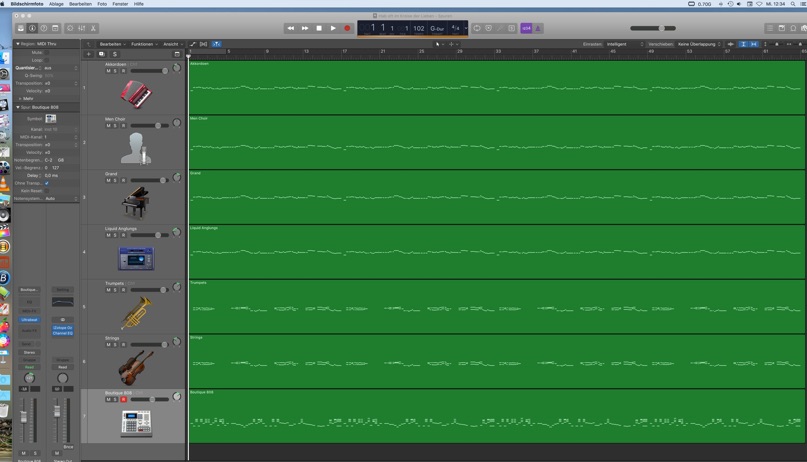Screen dimensions: 807x462
Task: Expand the Mehr section triangle
Action: click(x=20, y=98)
